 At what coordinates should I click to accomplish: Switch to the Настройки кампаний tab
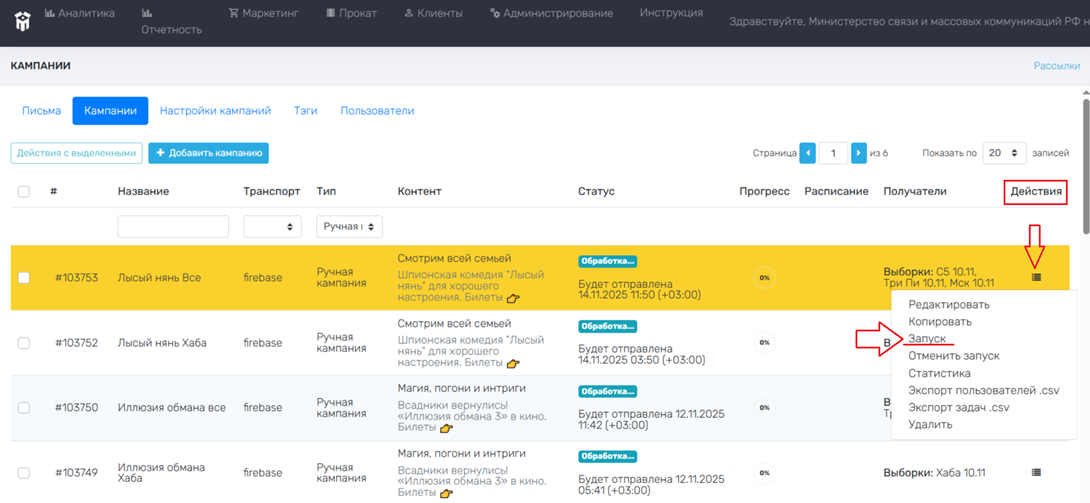(x=215, y=111)
